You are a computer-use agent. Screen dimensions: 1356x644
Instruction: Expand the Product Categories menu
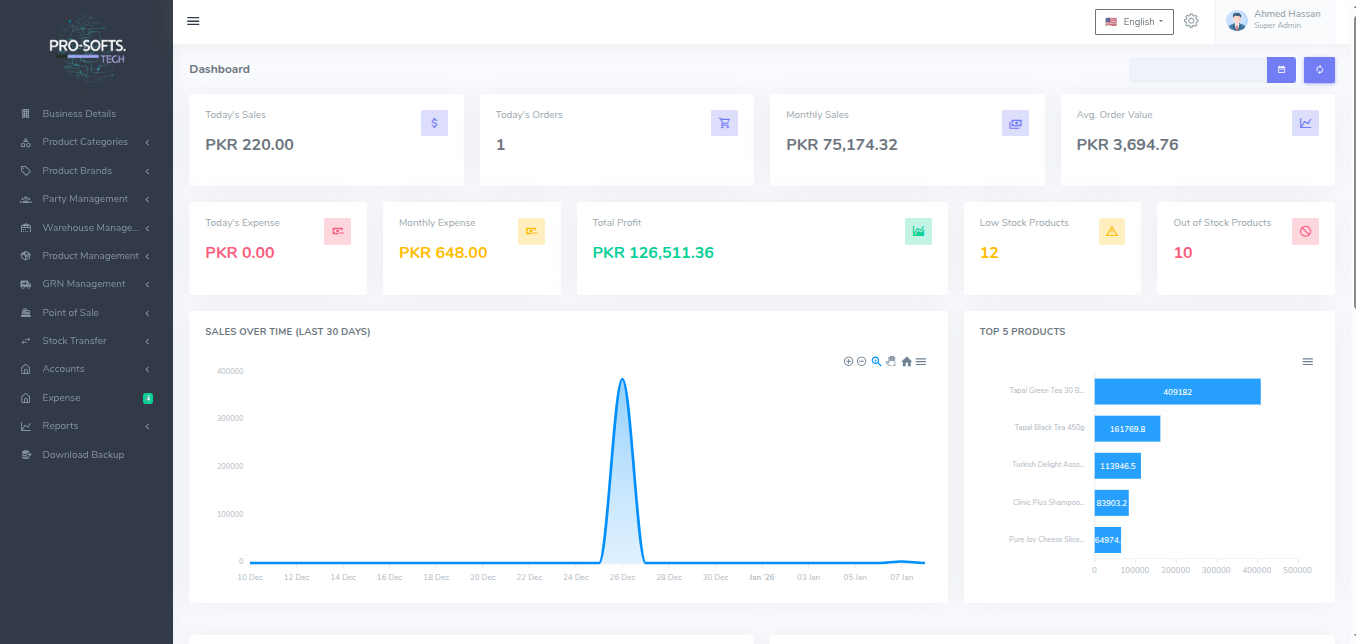(86, 142)
